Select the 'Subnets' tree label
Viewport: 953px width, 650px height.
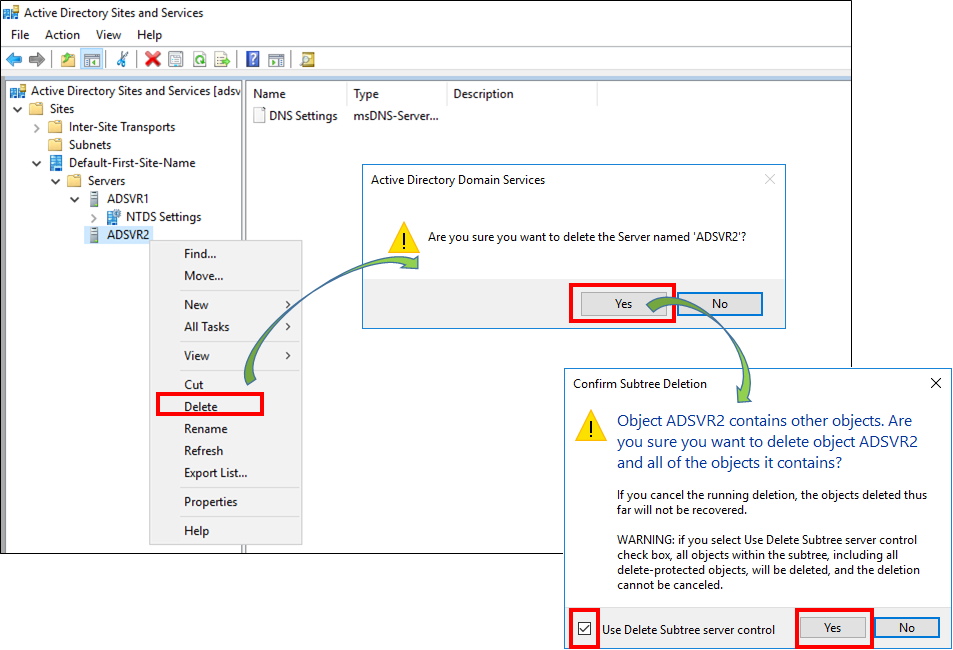pos(90,145)
